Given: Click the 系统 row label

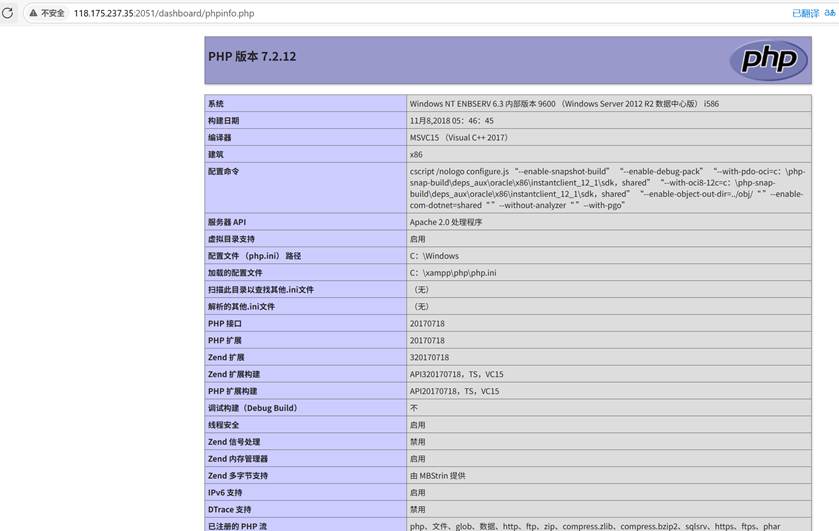Looking at the screenshot, I should [x=216, y=104].
